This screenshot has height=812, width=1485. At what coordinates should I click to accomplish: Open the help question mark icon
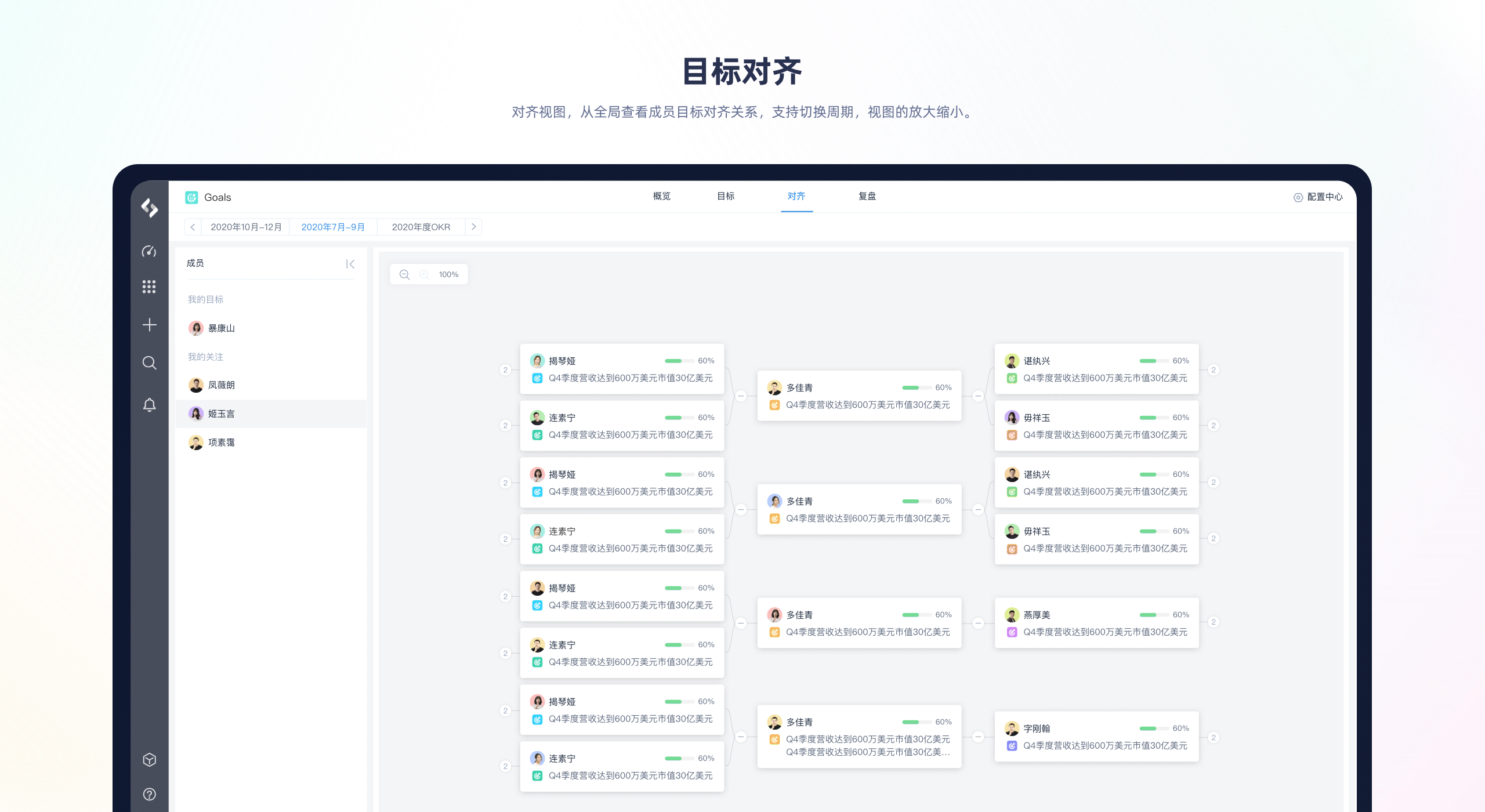(x=149, y=794)
